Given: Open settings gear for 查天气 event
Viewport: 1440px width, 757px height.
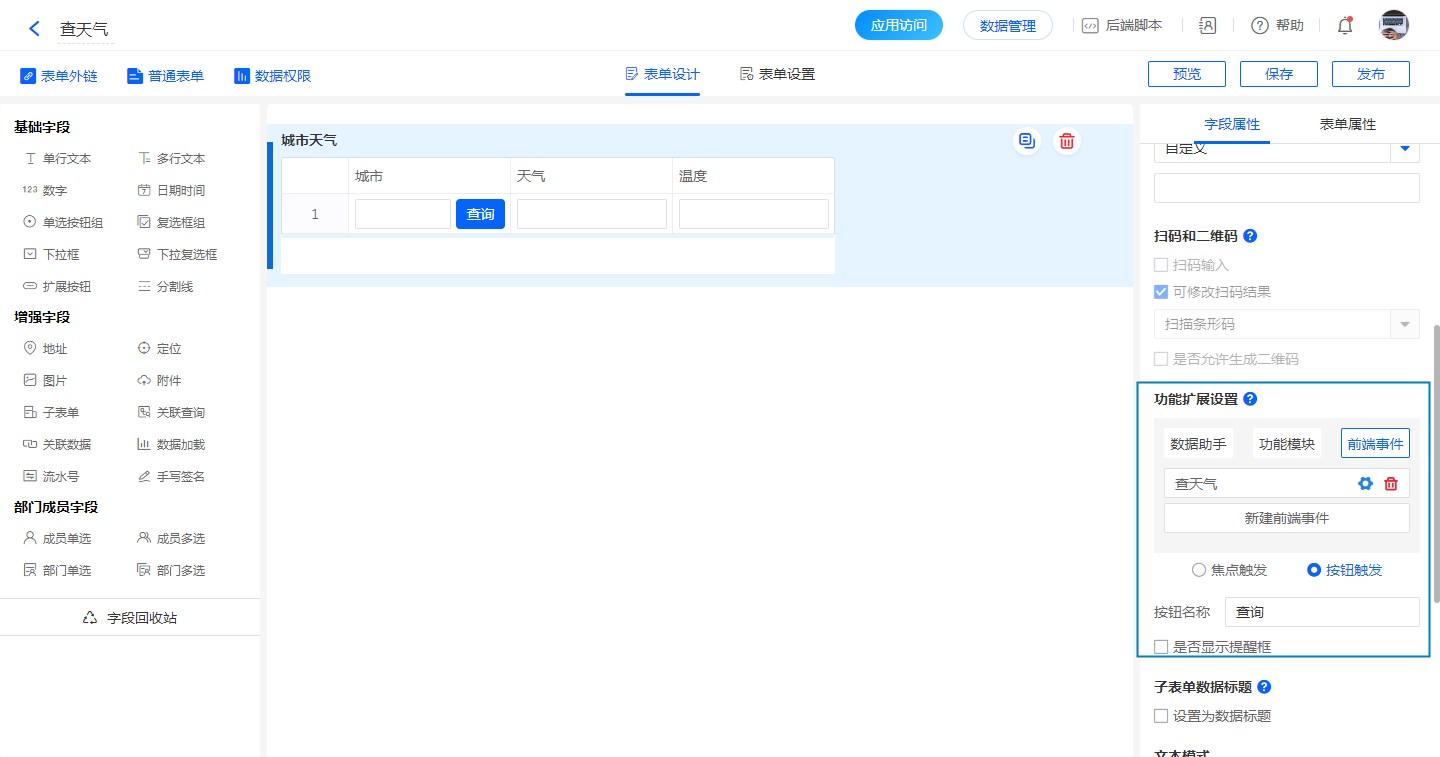Looking at the screenshot, I should click(x=1365, y=484).
